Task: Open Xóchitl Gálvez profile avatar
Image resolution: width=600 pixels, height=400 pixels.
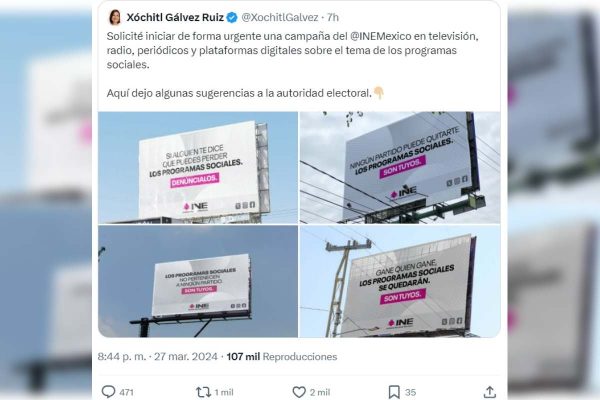Action: 115,17
